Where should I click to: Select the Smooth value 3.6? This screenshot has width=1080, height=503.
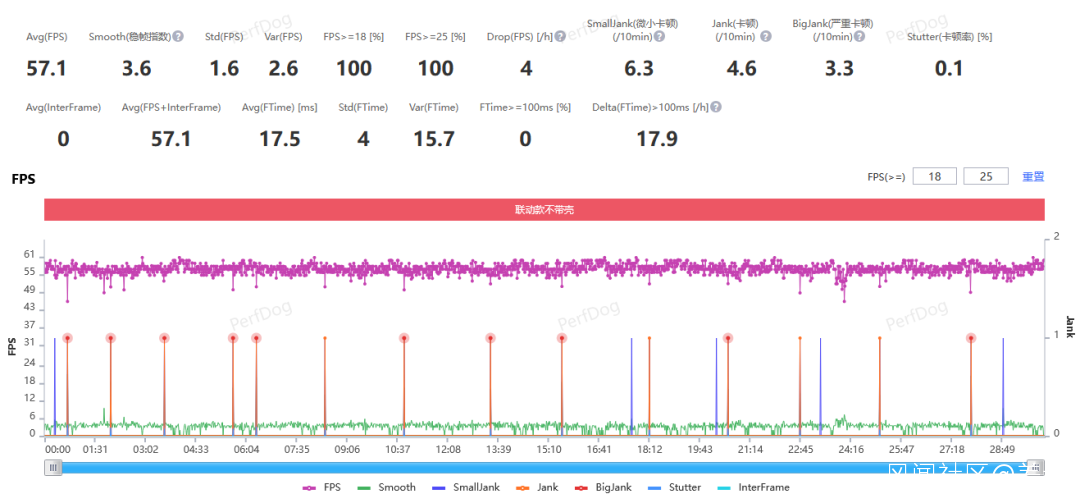click(136, 69)
